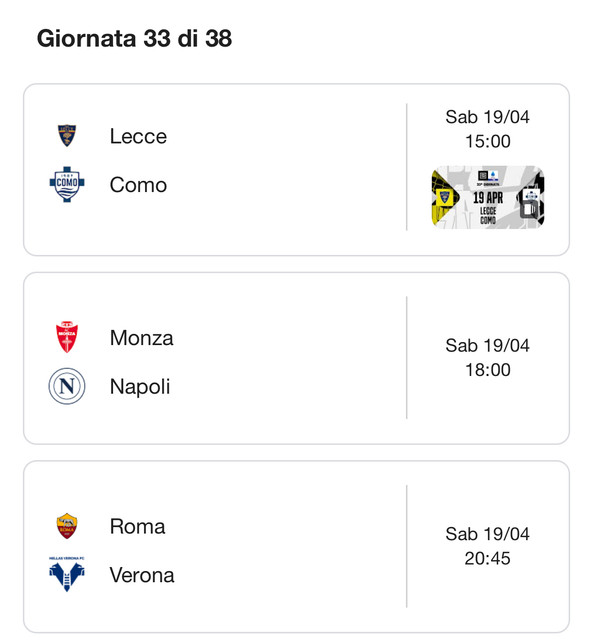Click the Como club logo
The width and height of the screenshot is (593, 640).
(x=67, y=184)
